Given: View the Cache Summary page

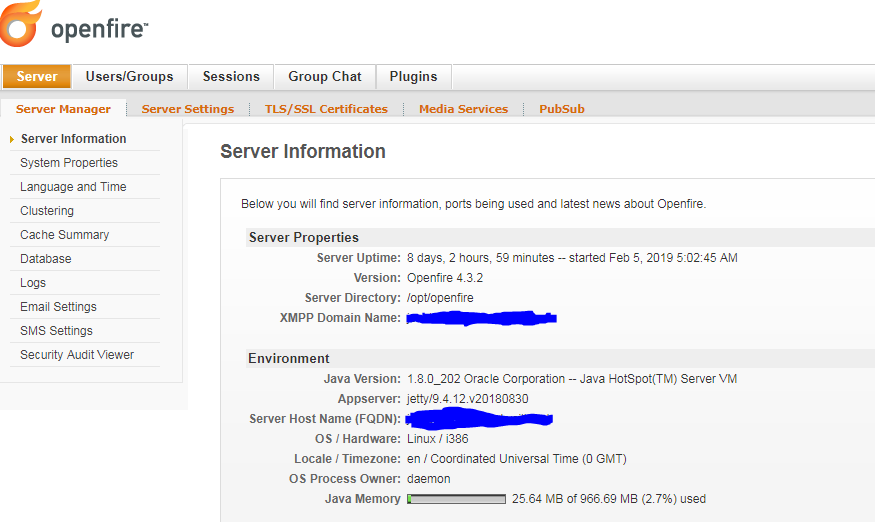Looking at the screenshot, I should coord(64,234).
